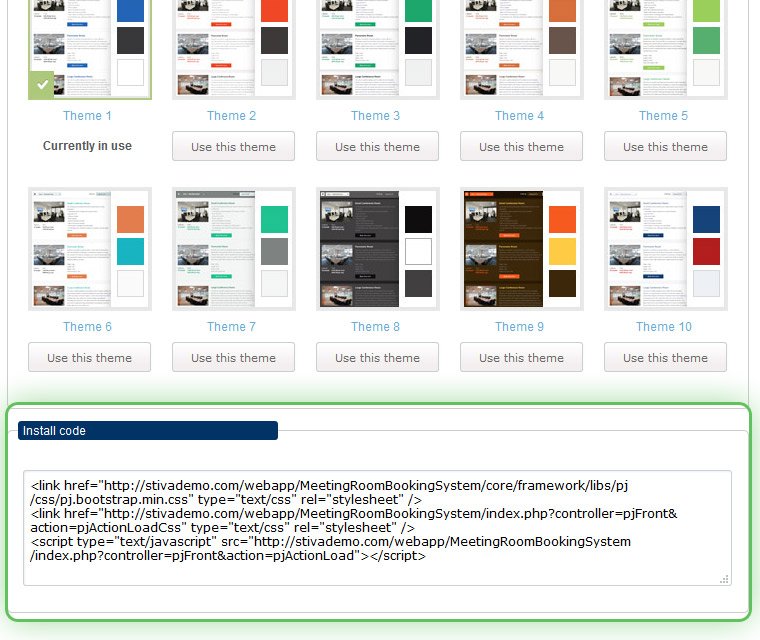This screenshot has width=760, height=640.
Task: Open Theme 5 preview thumbnail
Action: pyautogui.click(x=665, y=49)
